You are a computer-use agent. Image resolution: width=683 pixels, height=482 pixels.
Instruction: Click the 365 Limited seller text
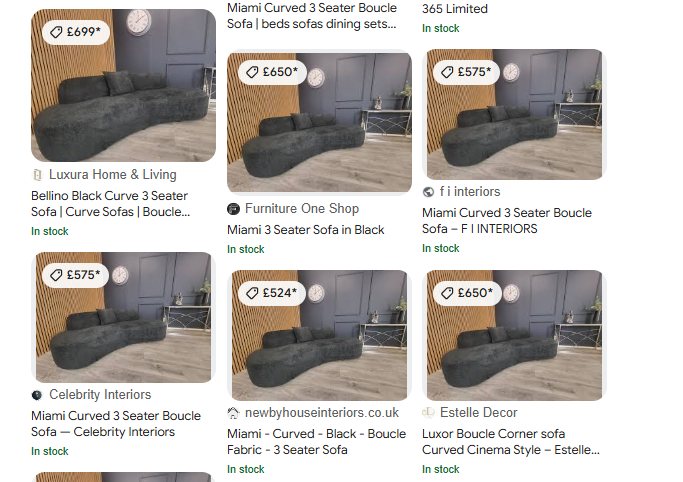point(455,9)
